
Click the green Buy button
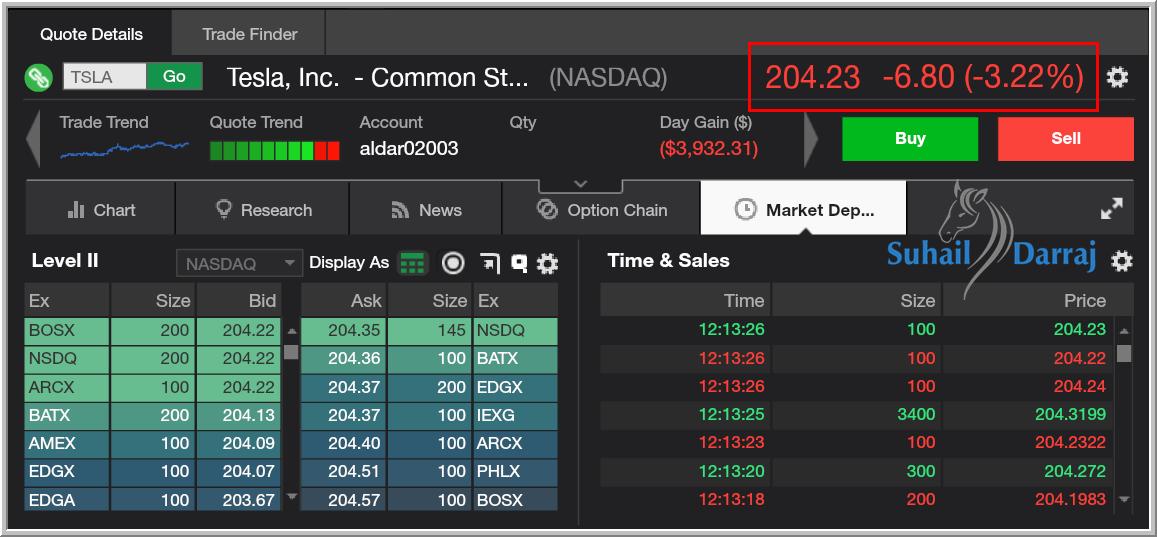pyautogui.click(x=910, y=139)
